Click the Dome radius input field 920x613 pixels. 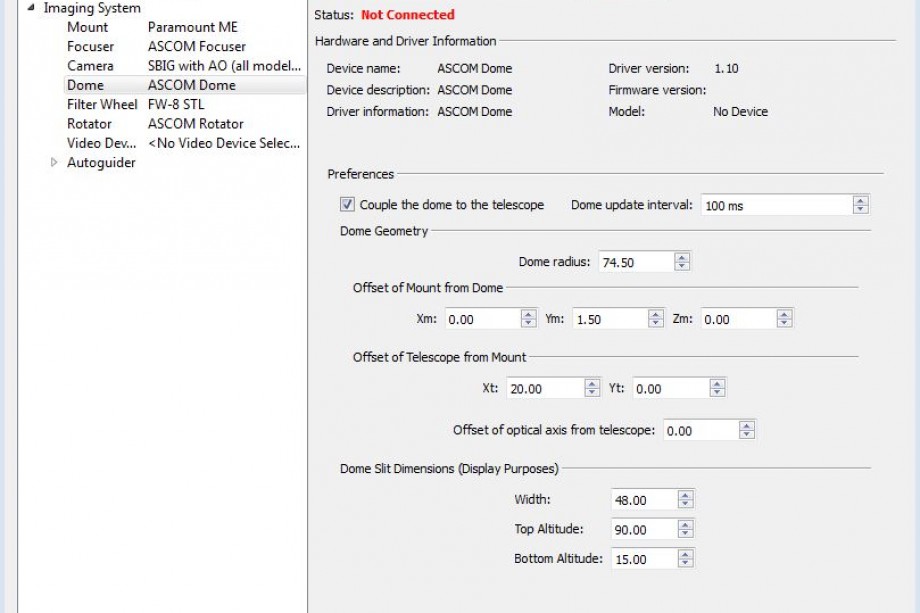pyautogui.click(x=635, y=262)
